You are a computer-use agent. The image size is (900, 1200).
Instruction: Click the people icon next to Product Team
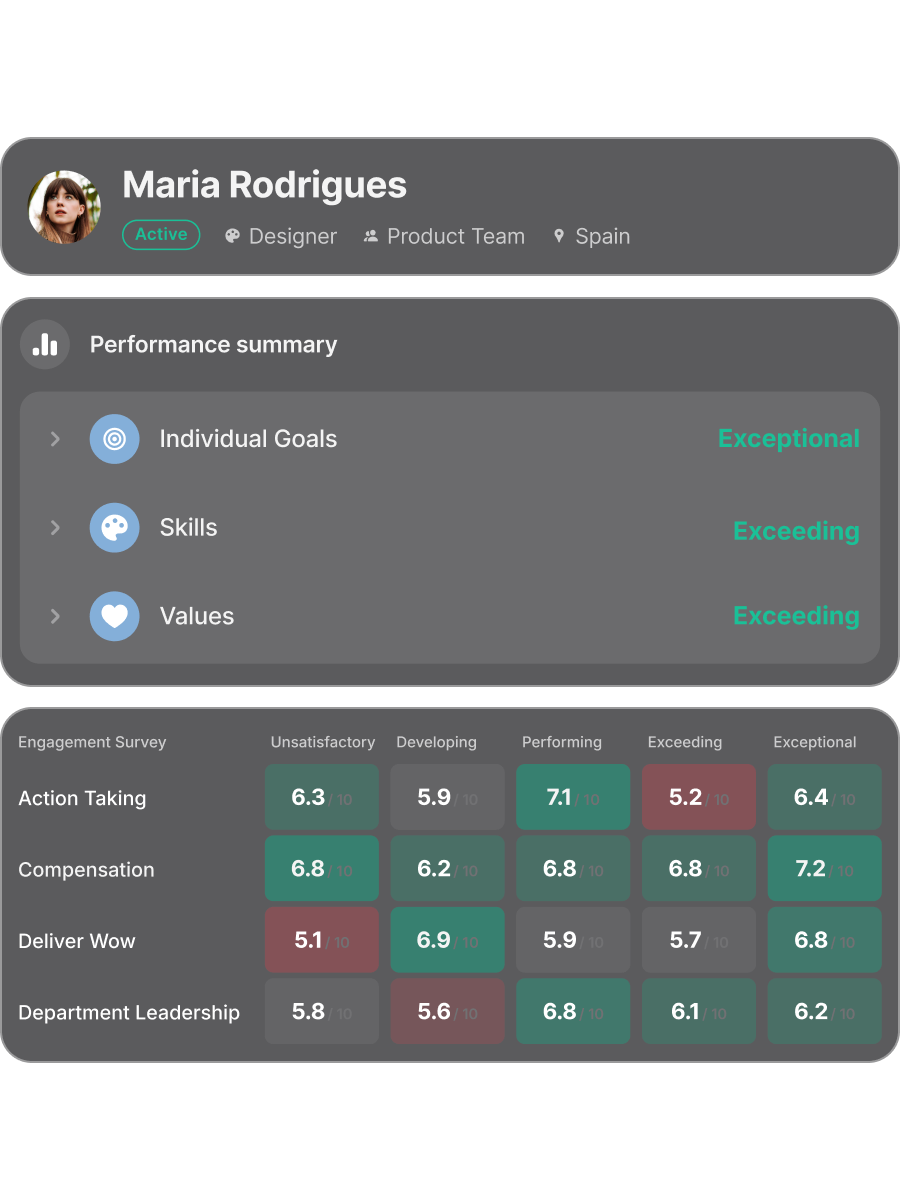tap(371, 236)
